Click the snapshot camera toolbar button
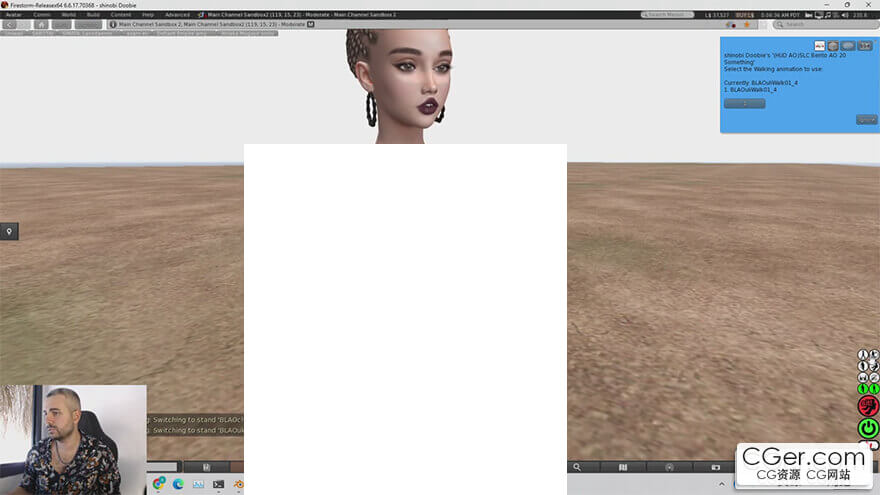880x495 pixels. coord(715,467)
